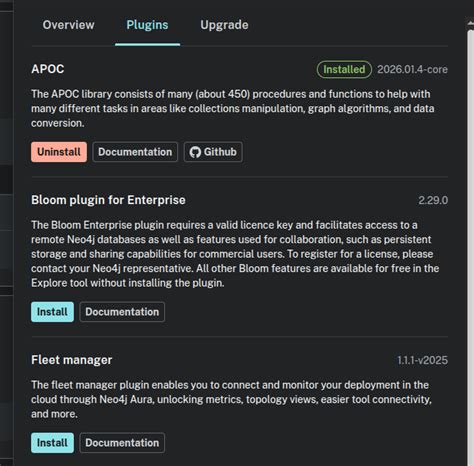The width and height of the screenshot is (474, 466).
Task: Switch to the Overview tab
Action: click(x=68, y=25)
